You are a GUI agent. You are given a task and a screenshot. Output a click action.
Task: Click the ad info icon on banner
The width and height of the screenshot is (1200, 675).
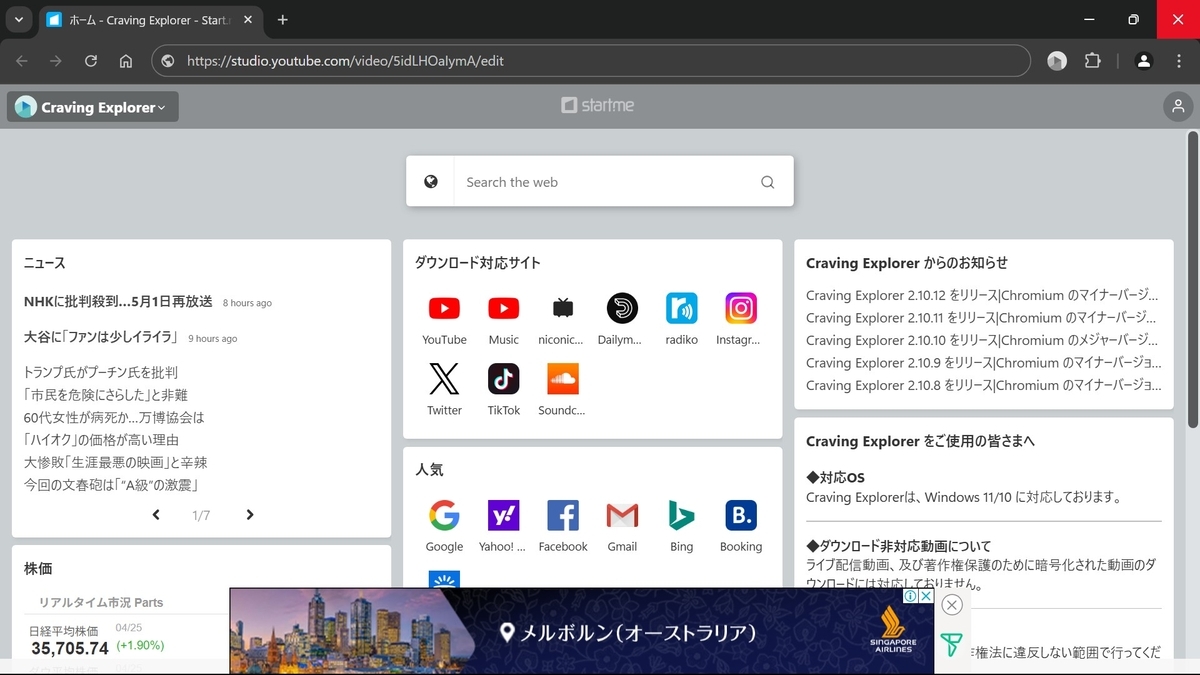point(911,596)
